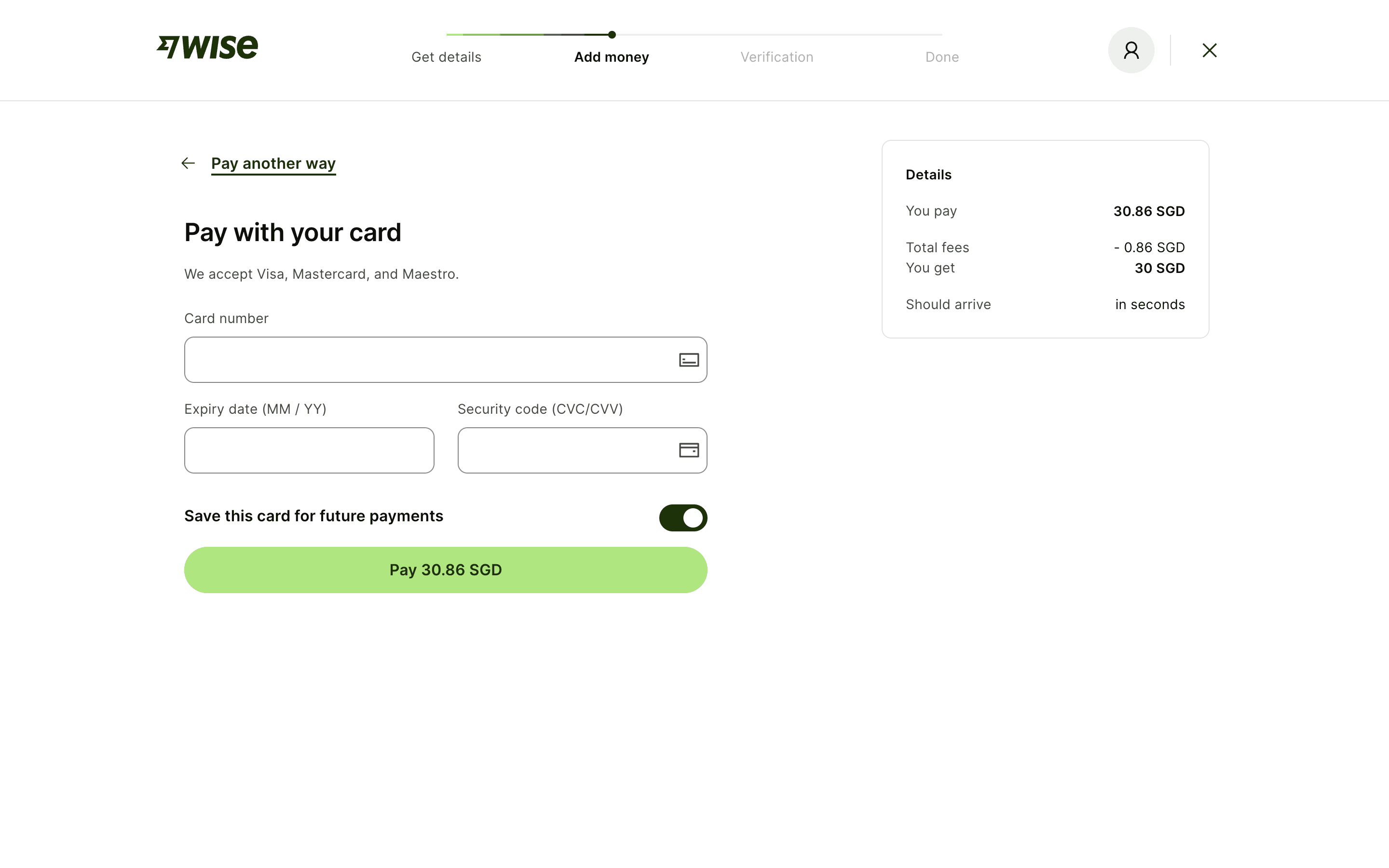Click the Wise logo
Image resolution: width=1389 pixels, height=868 pixels.
click(207, 47)
